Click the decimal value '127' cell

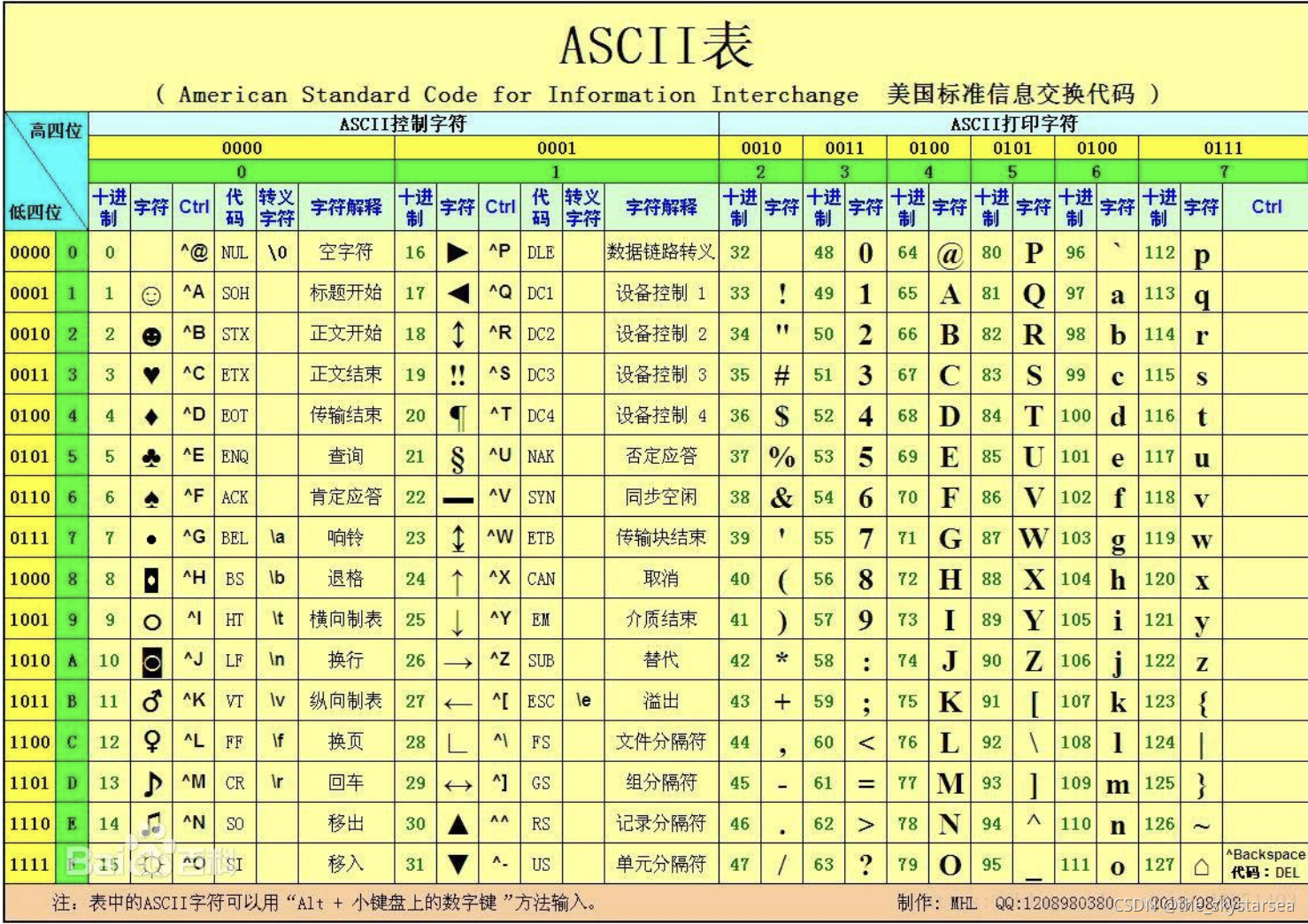[1159, 865]
